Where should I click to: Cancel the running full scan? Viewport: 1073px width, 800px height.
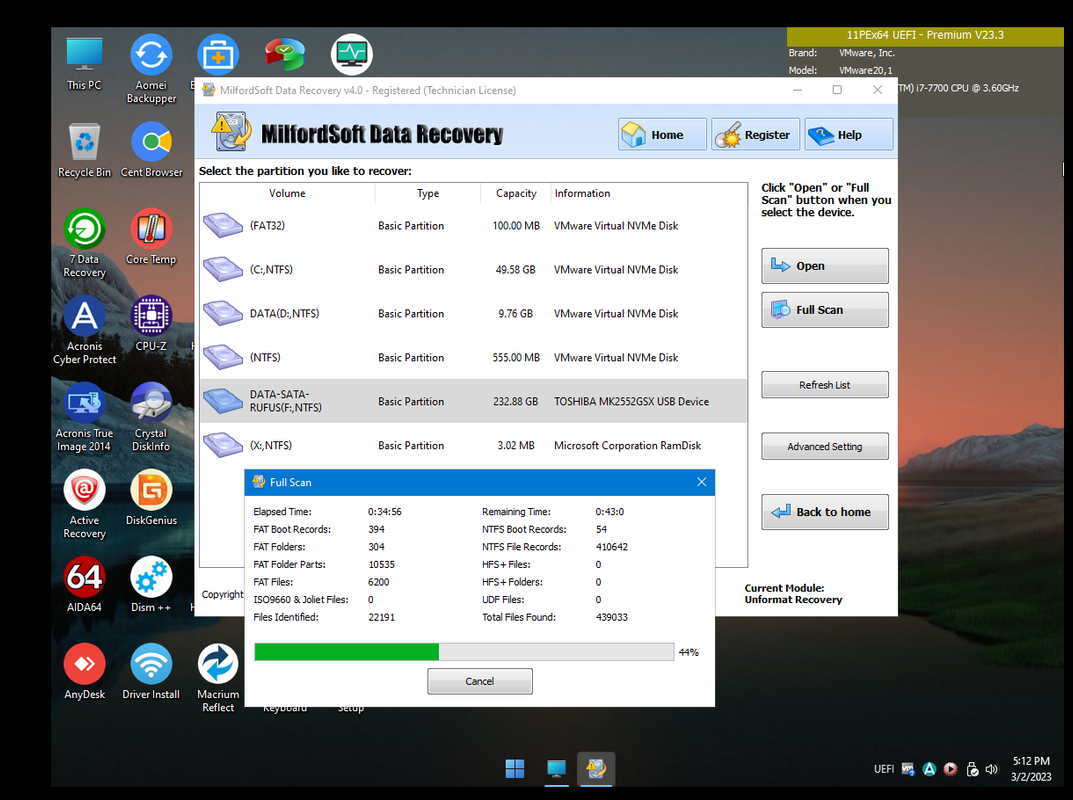point(480,681)
